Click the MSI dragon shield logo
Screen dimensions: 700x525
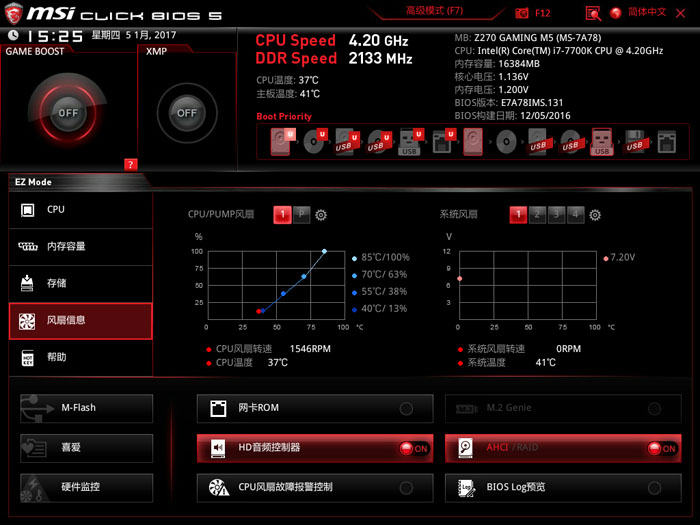tap(13, 13)
